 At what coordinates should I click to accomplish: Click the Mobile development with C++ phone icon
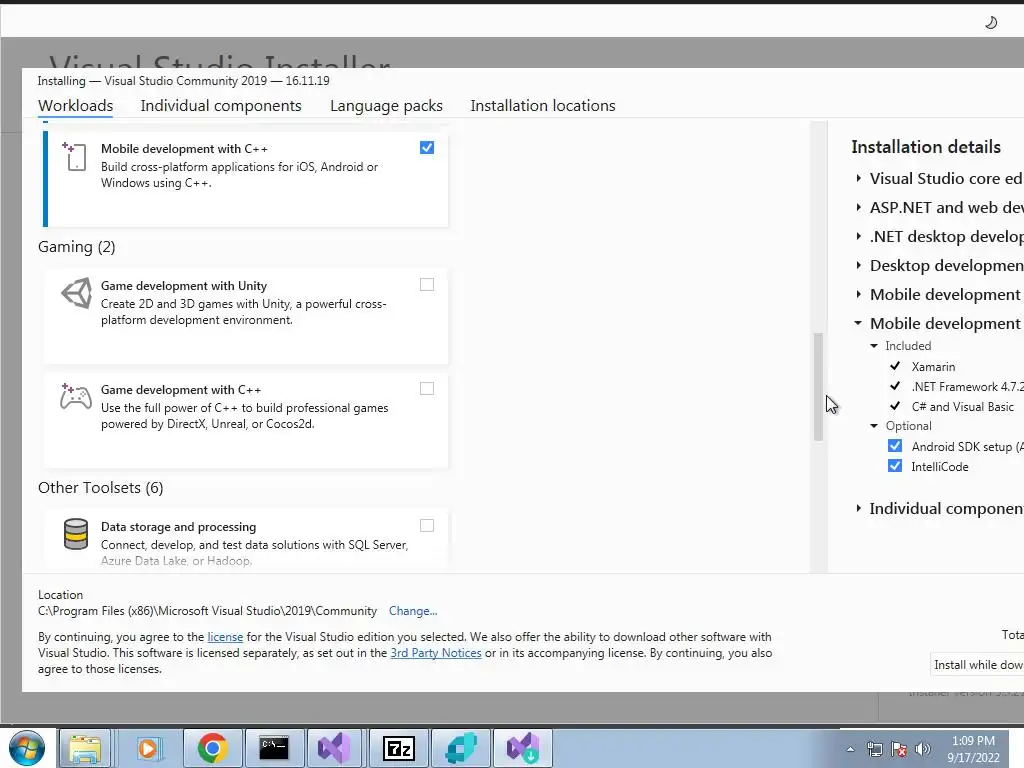tap(74, 157)
